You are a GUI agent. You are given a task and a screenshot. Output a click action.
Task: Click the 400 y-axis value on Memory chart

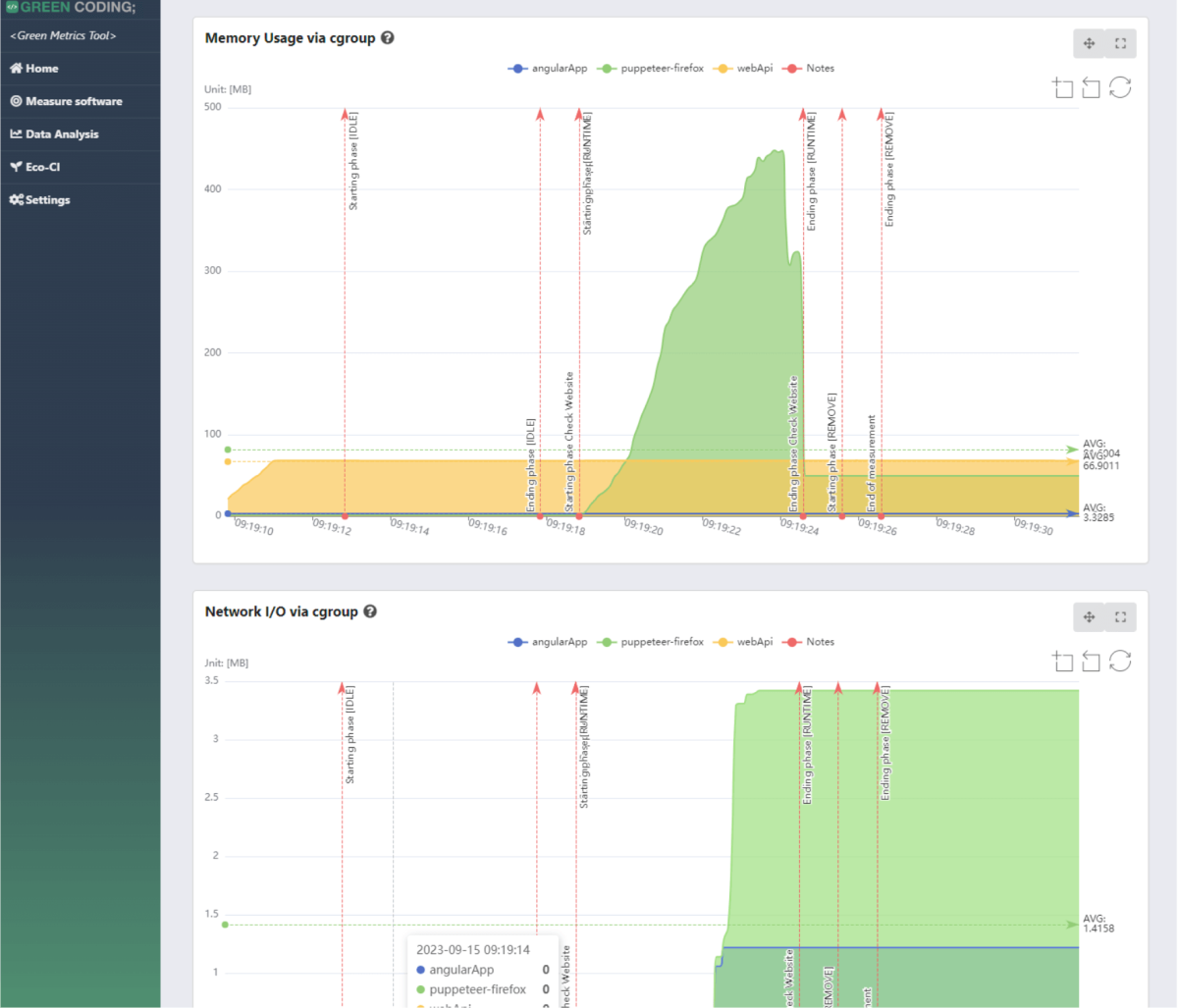(x=213, y=188)
